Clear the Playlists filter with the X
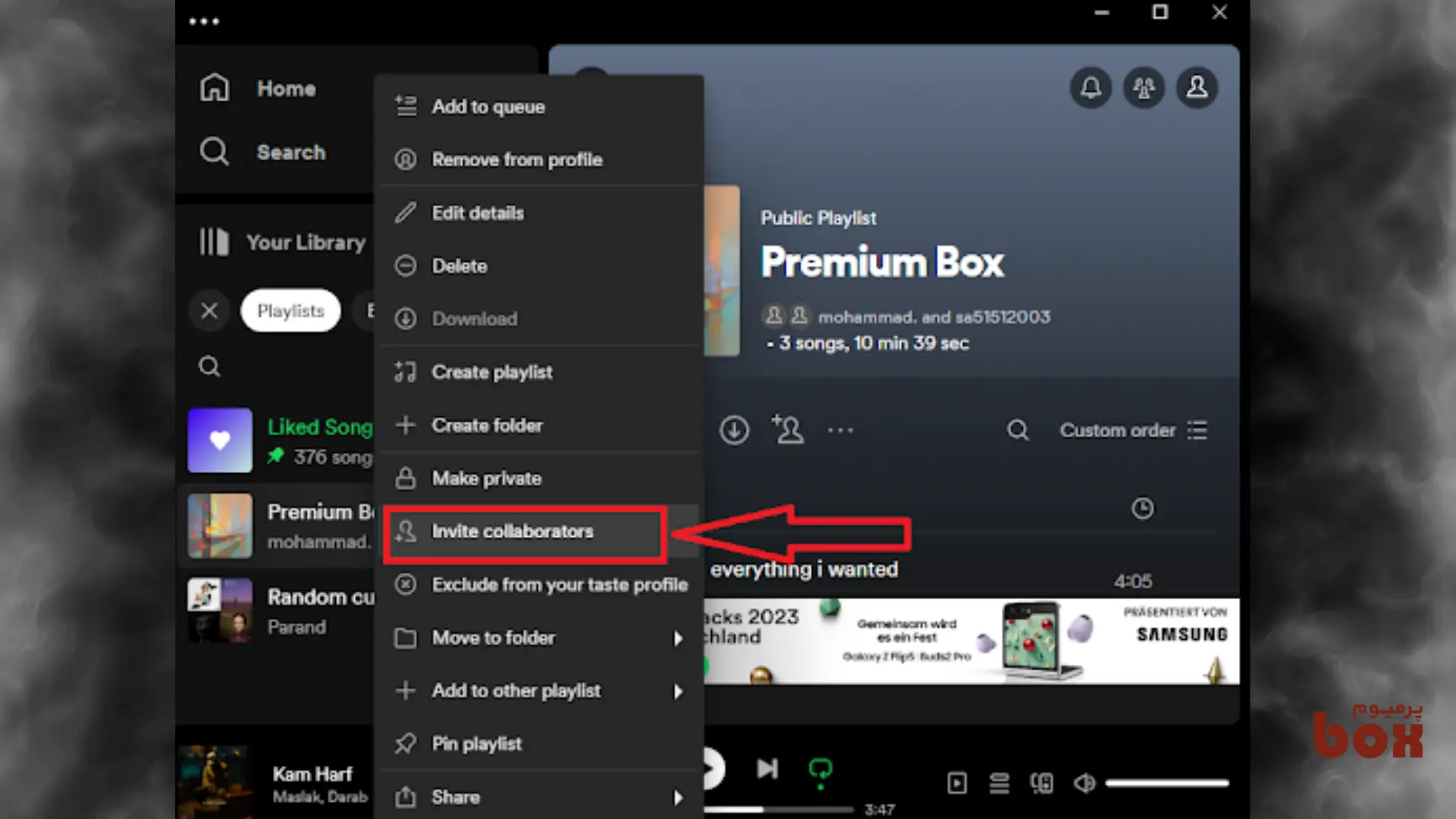Screen dimensions: 1456x819 coord(210,310)
